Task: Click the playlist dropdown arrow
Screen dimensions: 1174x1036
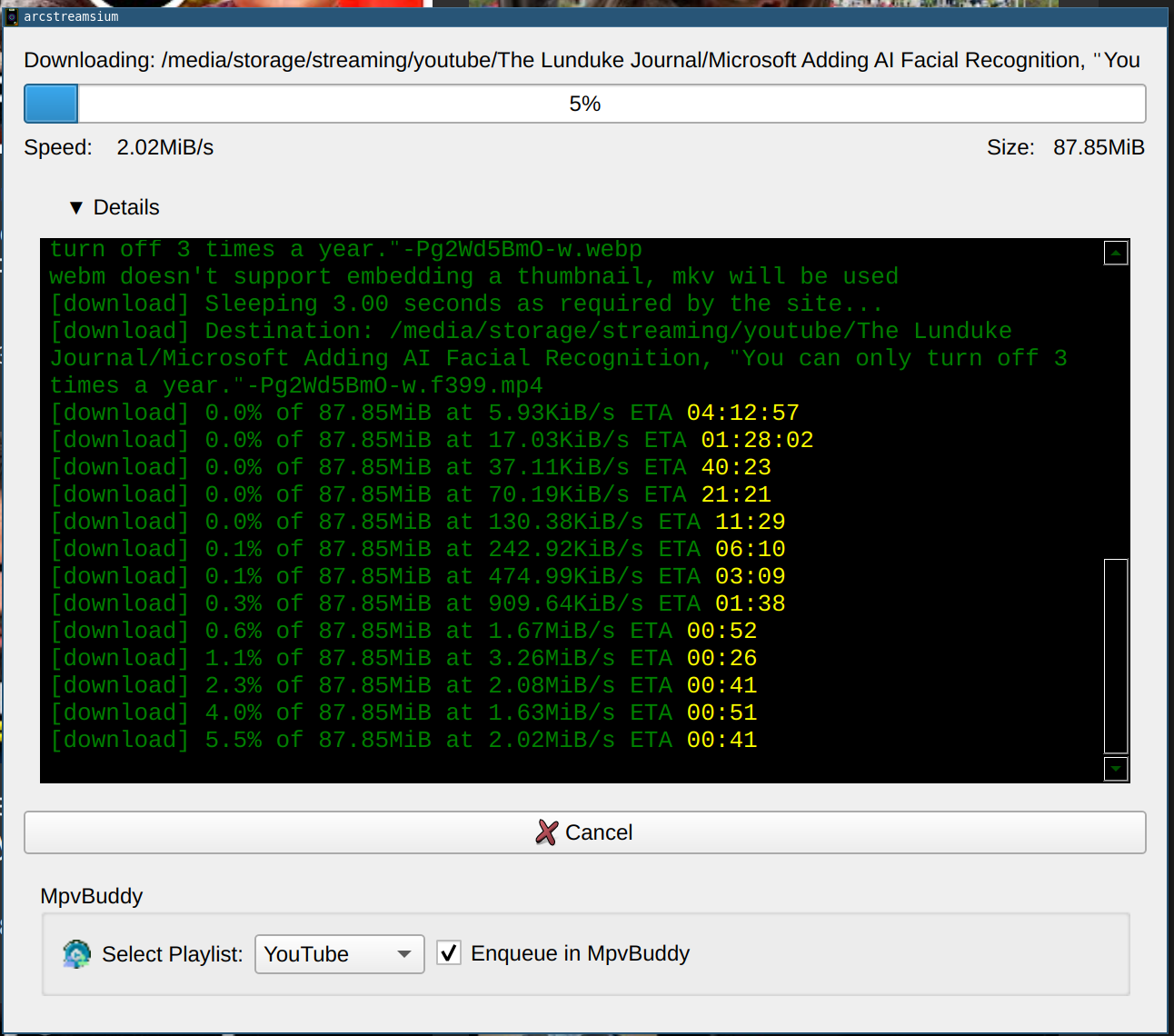Action: pos(404,954)
